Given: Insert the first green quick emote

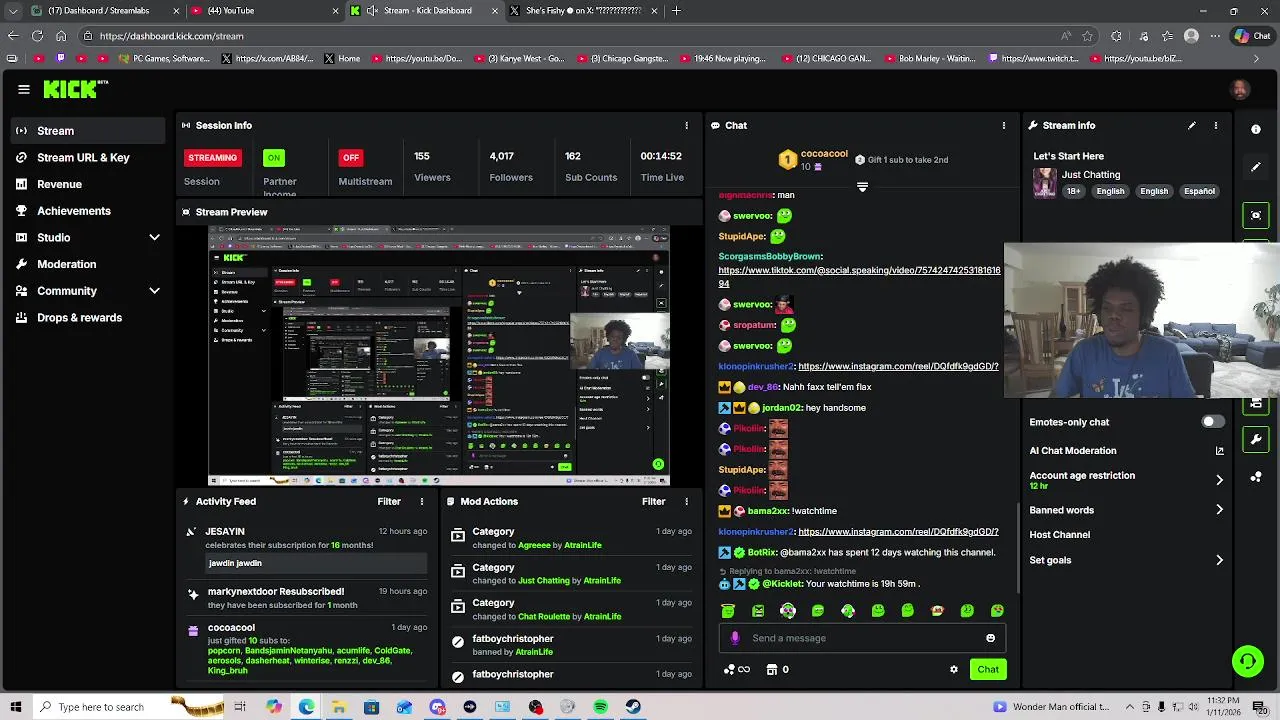Looking at the screenshot, I should (x=728, y=611).
